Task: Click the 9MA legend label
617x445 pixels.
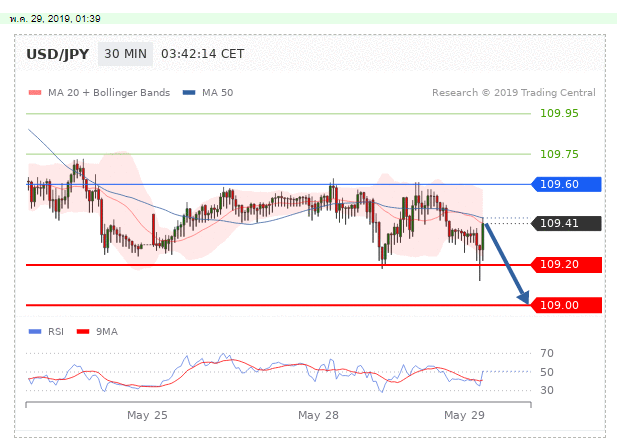Action: (x=107, y=332)
